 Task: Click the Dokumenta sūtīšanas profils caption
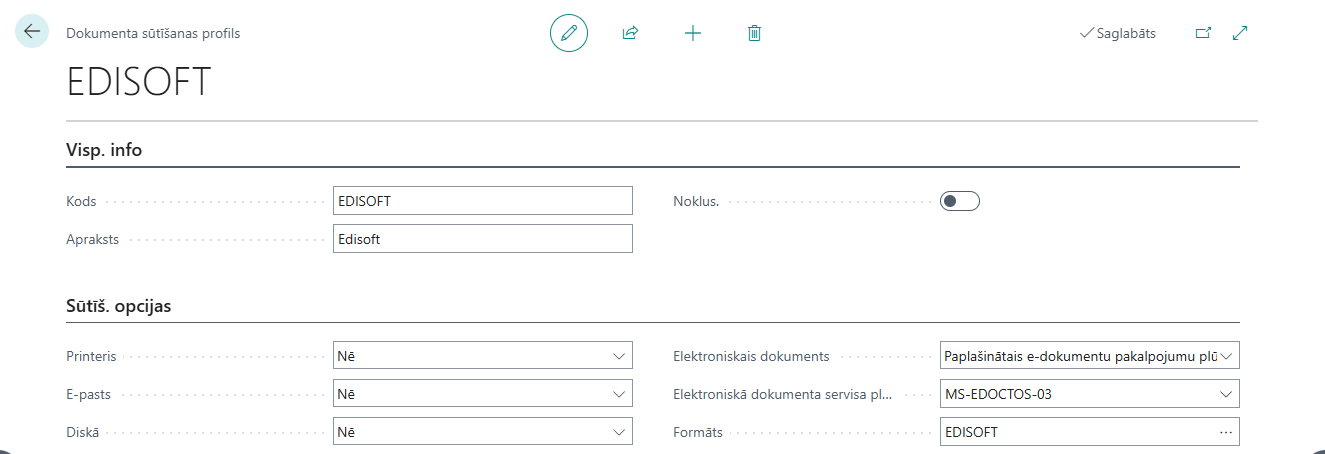coord(153,33)
